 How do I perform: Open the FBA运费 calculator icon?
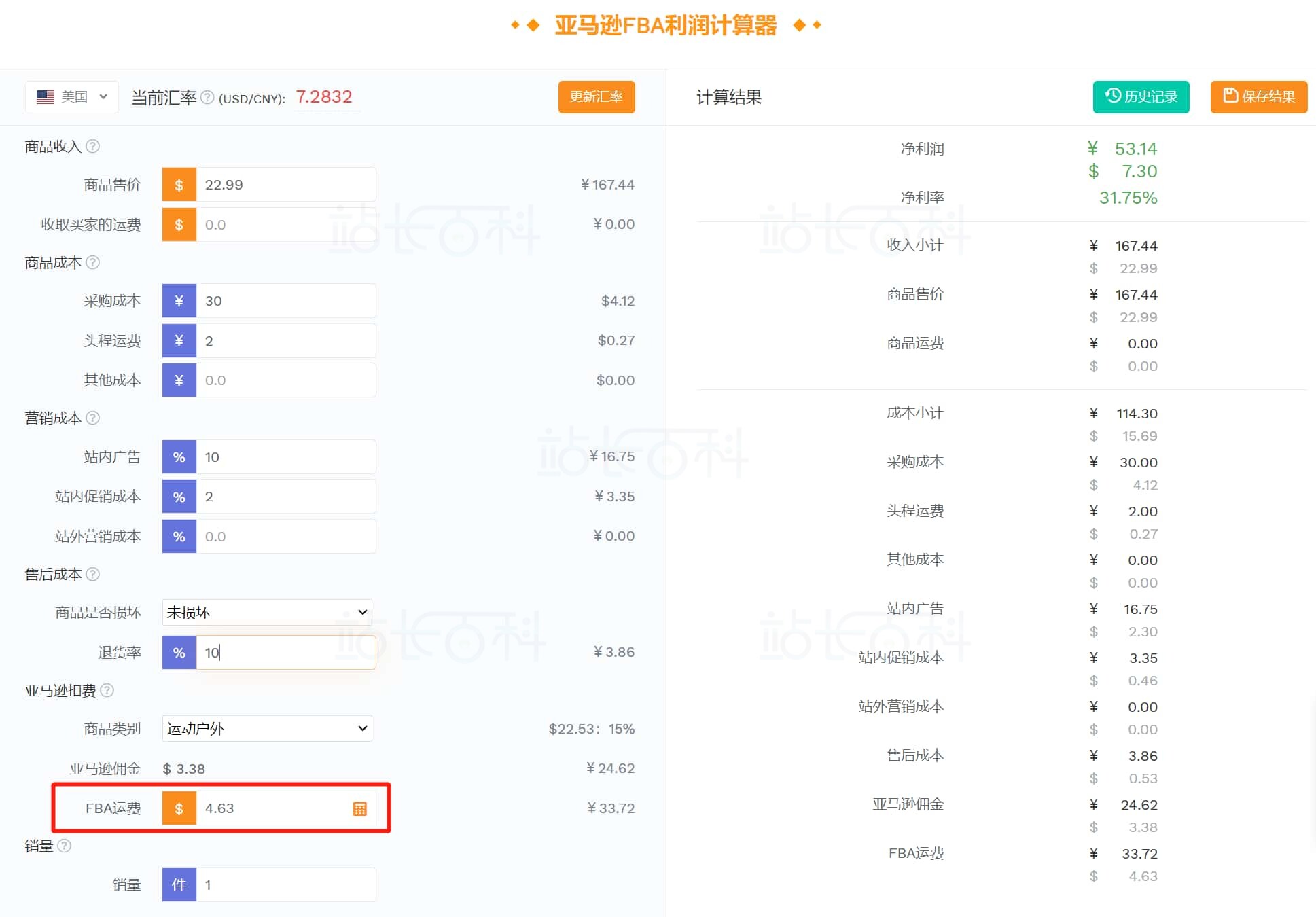359,808
